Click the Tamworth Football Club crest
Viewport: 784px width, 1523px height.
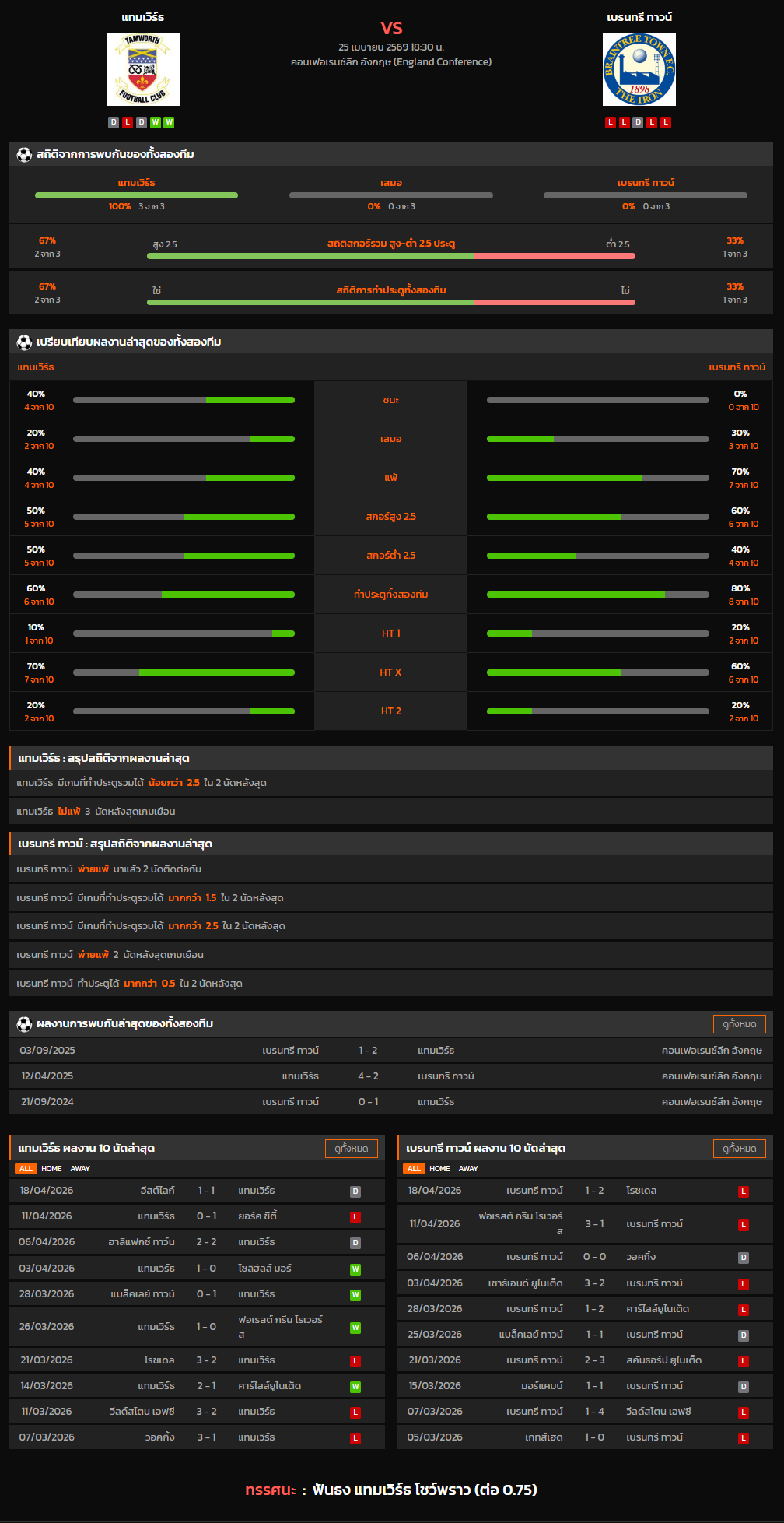143,69
